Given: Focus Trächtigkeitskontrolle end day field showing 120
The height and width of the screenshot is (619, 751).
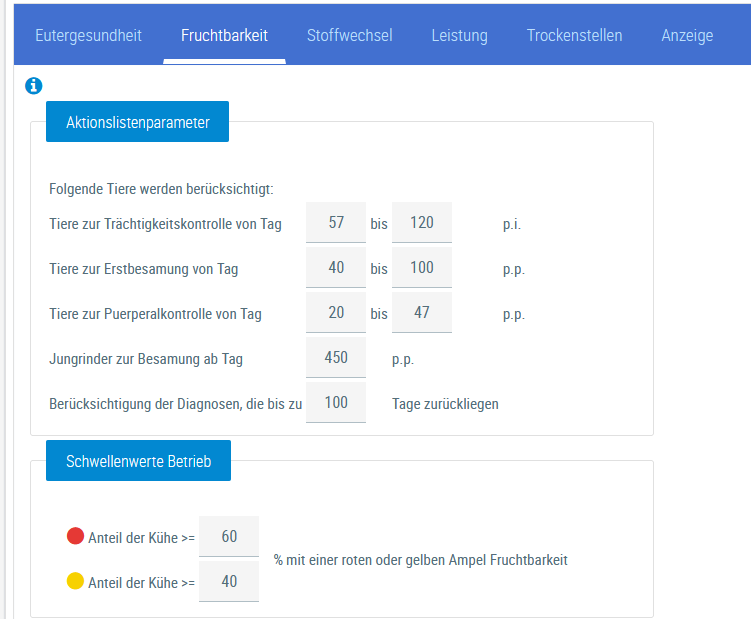Looking at the screenshot, I should [x=422, y=223].
